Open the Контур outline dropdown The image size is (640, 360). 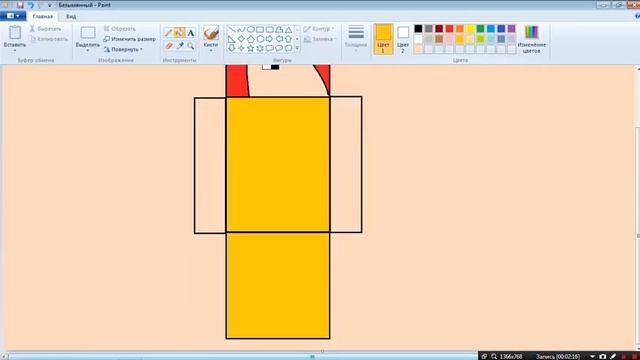click(319, 29)
